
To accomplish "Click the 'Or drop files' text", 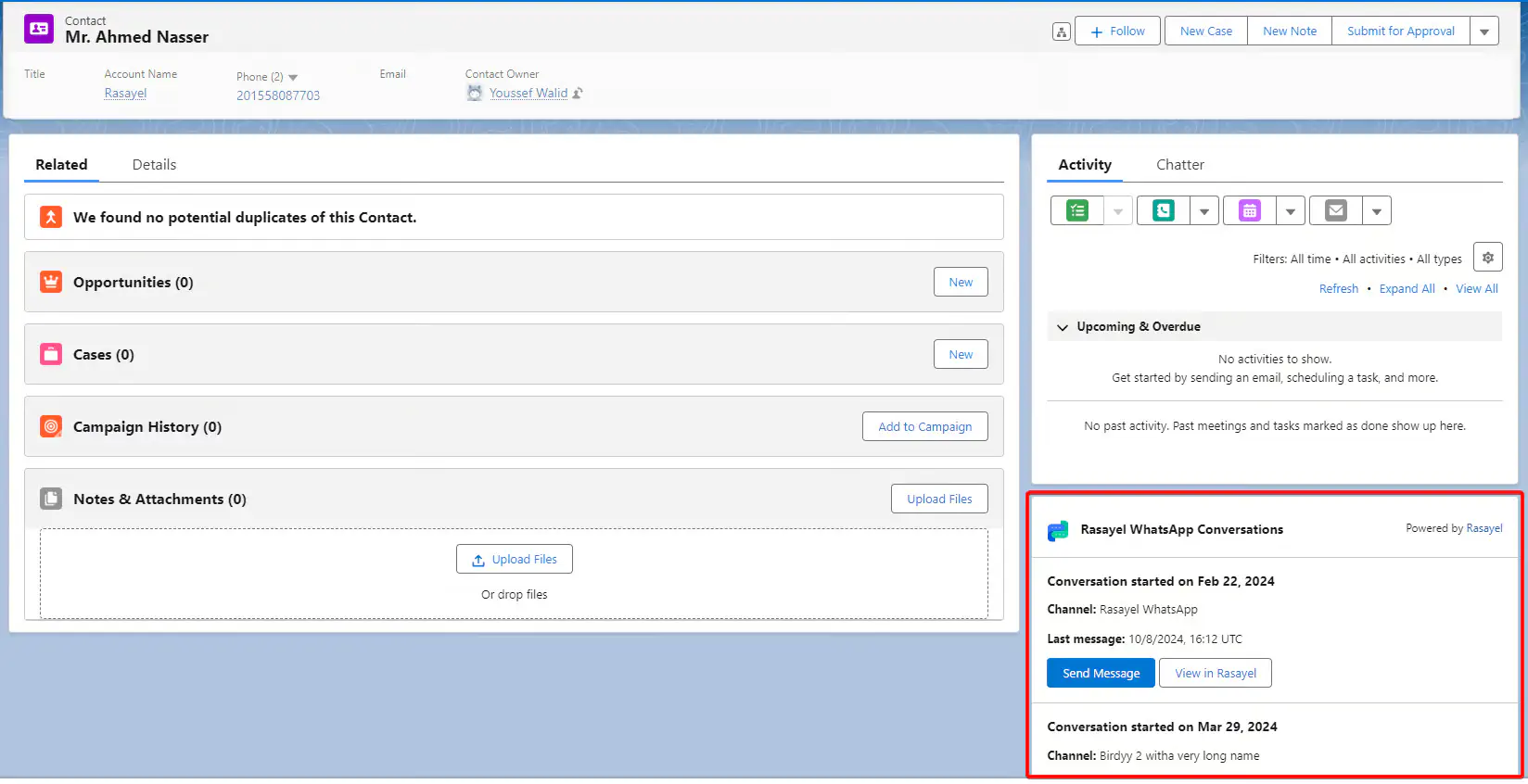I will (515, 595).
